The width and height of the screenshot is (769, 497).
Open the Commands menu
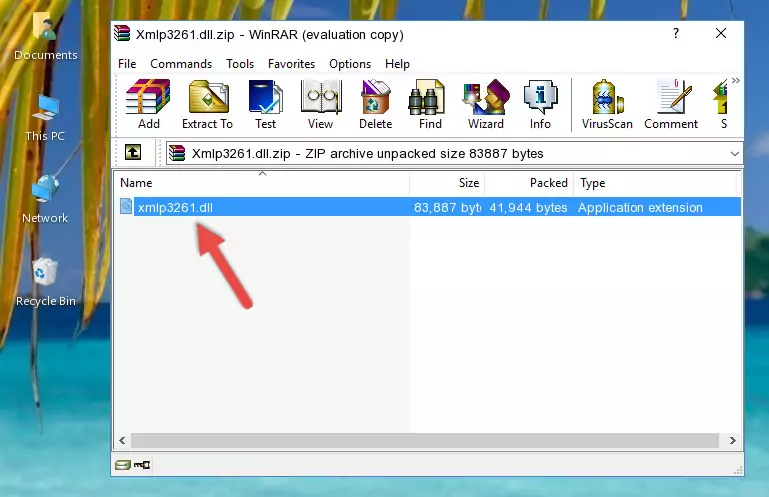(181, 64)
